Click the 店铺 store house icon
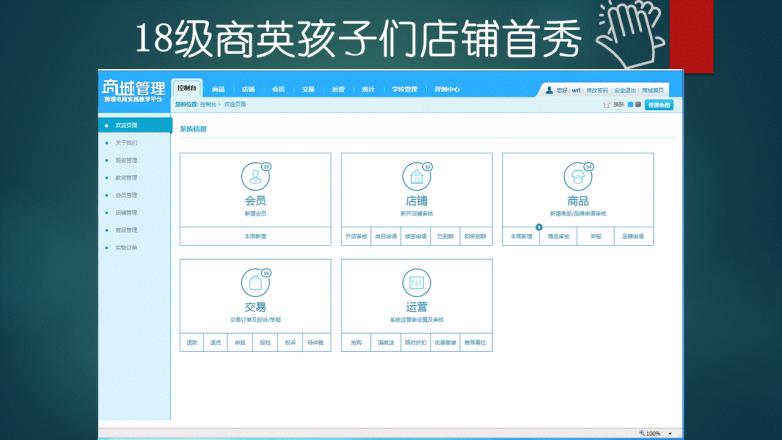782x440 pixels. (416, 177)
